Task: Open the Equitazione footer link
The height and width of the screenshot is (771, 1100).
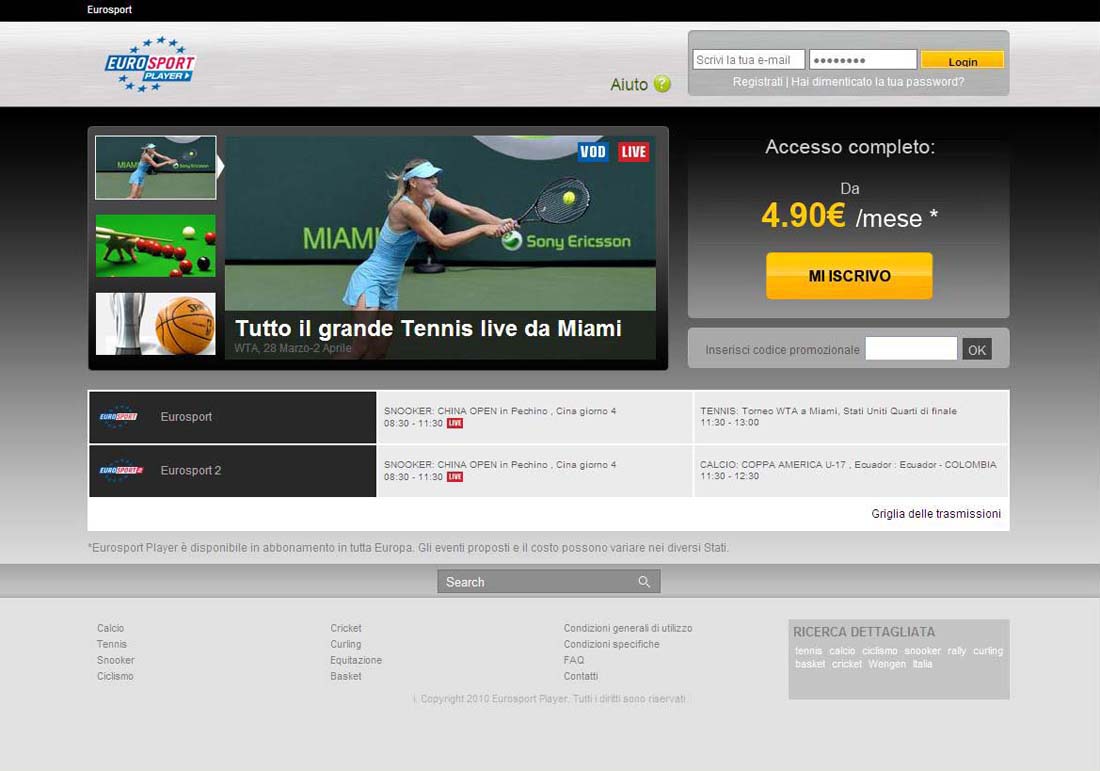Action: [356, 660]
